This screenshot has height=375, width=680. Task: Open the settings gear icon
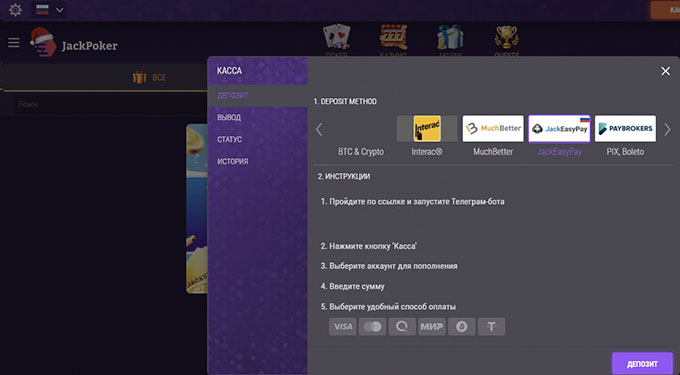(x=15, y=10)
